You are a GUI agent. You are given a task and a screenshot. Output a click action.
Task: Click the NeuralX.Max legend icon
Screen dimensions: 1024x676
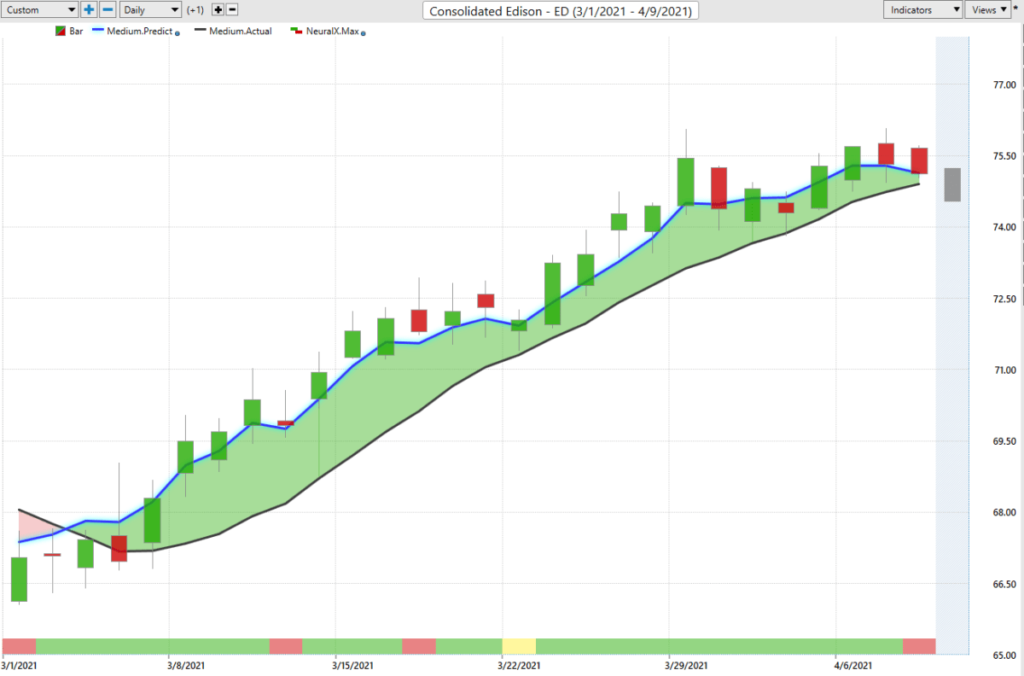point(296,31)
